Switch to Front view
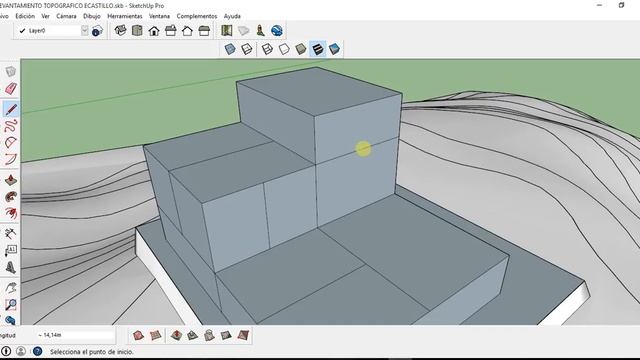The height and width of the screenshot is (360, 640). tap(154, 31)
